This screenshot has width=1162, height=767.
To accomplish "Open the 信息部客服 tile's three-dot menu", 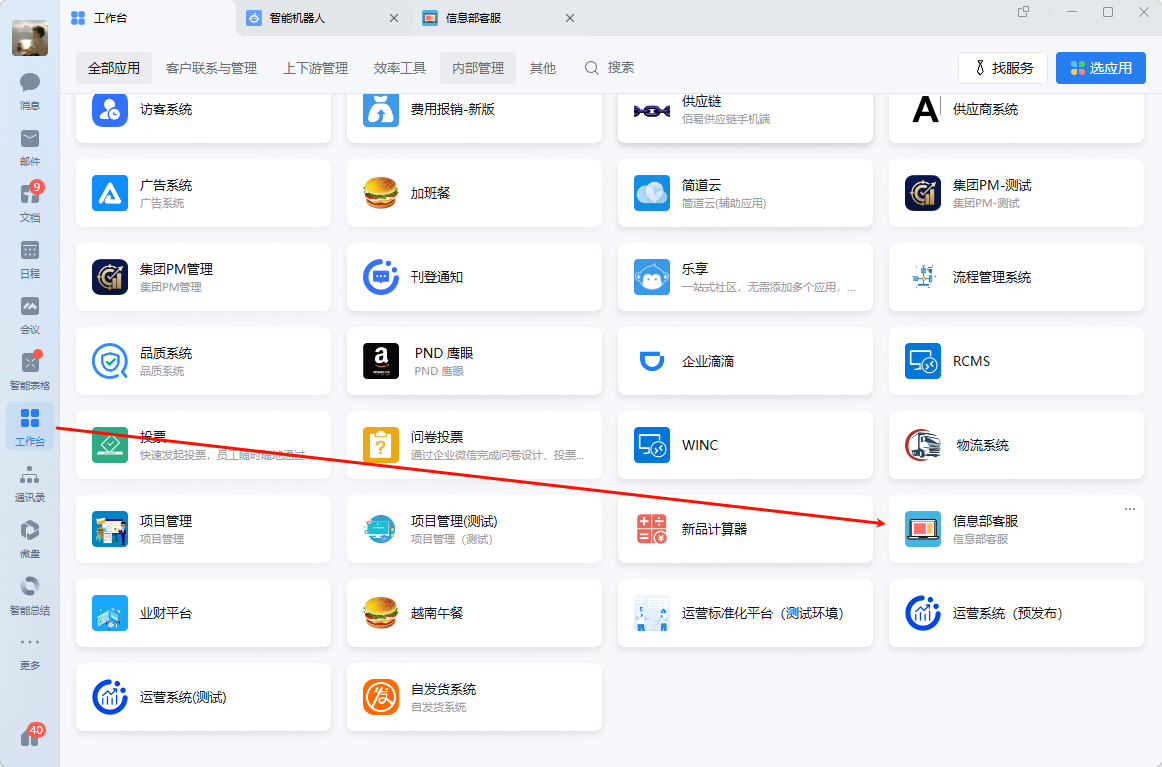I will pyautogui.click(x=1130, y=509).
